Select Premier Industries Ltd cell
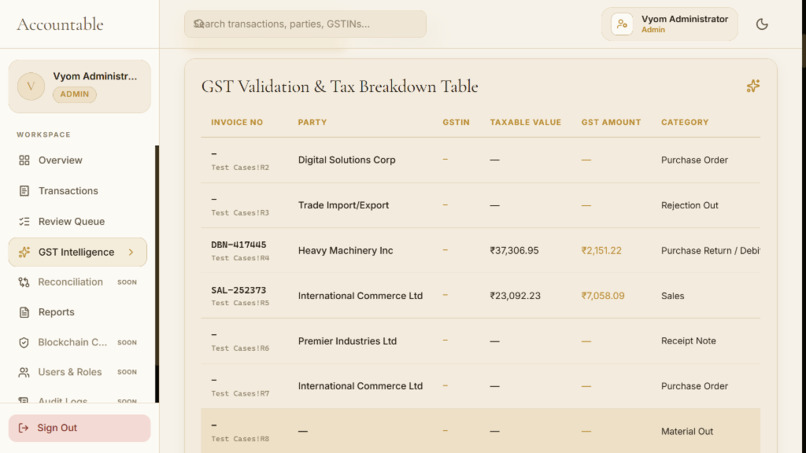 click(347, 341)
